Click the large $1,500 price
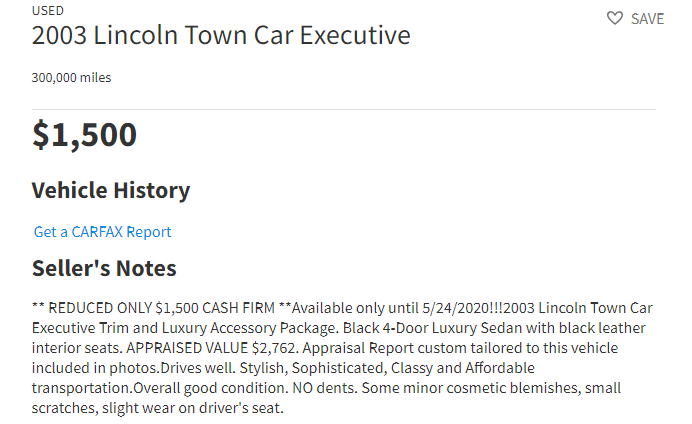The width and height of the screenshot is (692, 424). [x=84, y=135]
